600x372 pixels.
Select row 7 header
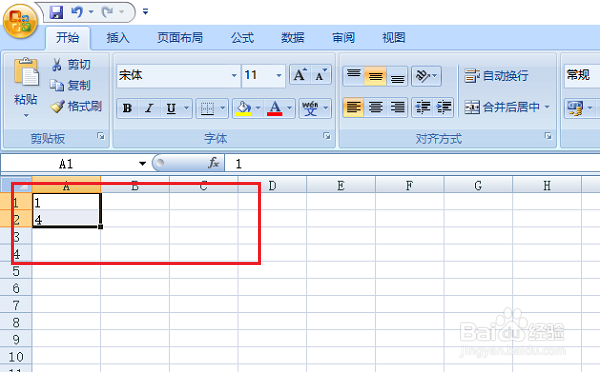pos(16,305)
